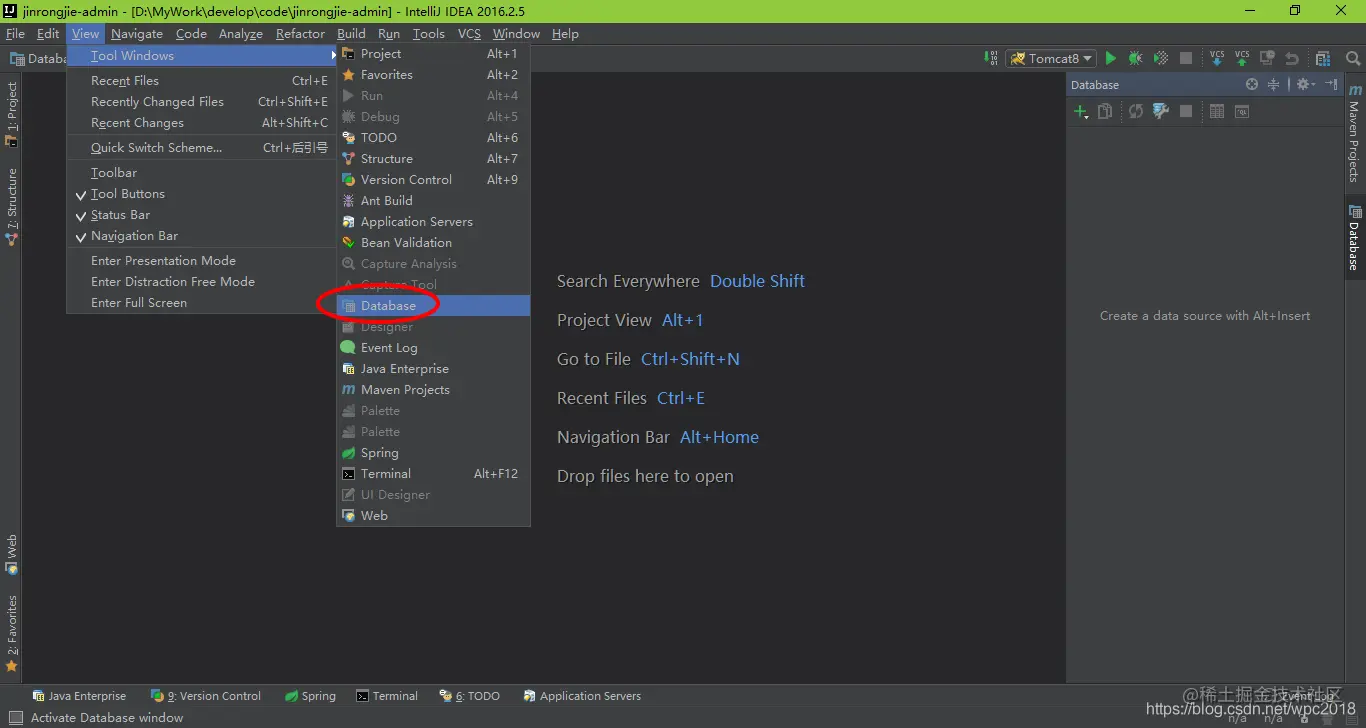Click Collapse All in Database panel

coord(1273,84)
